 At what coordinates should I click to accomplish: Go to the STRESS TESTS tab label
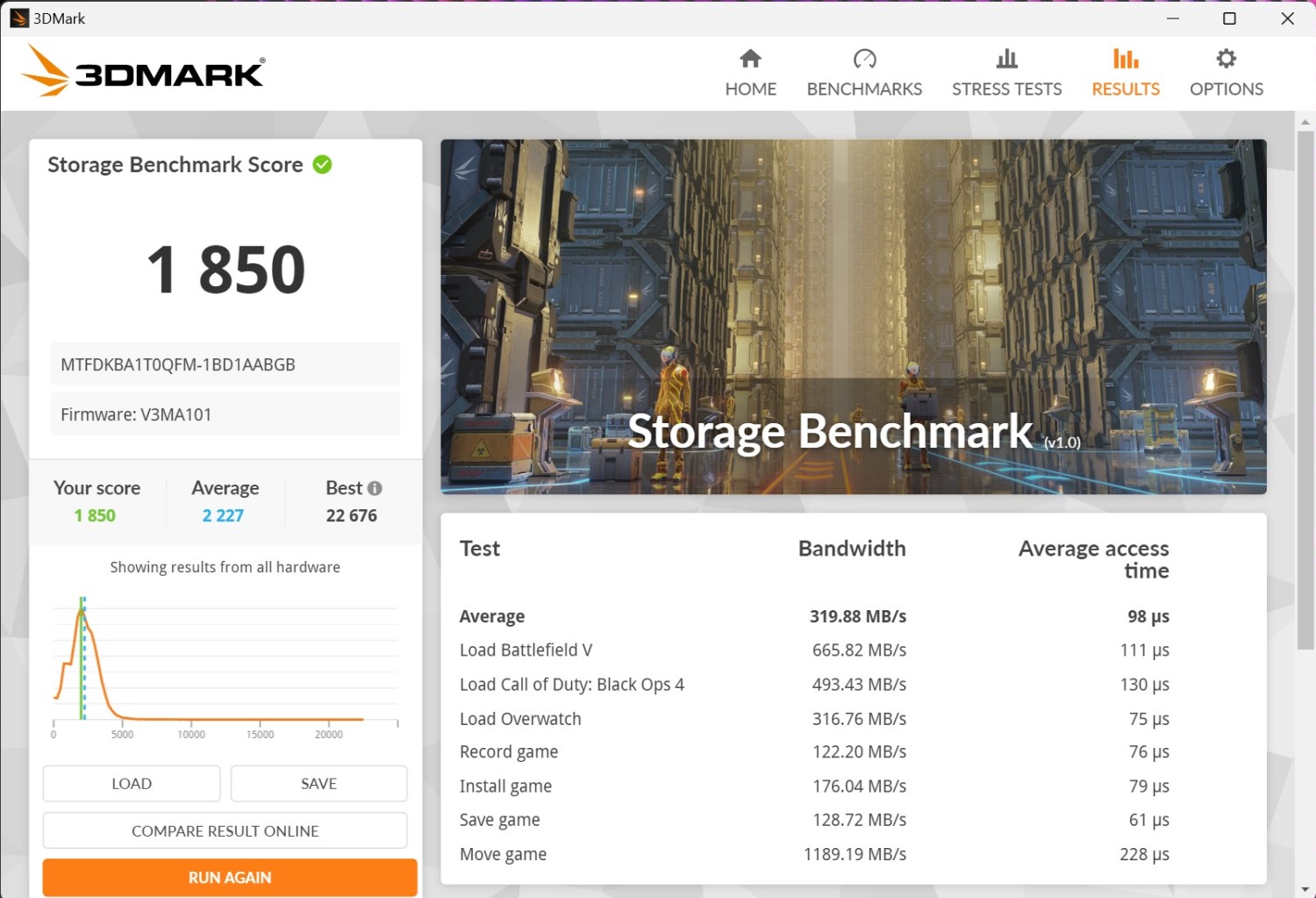click(1006, 89)
